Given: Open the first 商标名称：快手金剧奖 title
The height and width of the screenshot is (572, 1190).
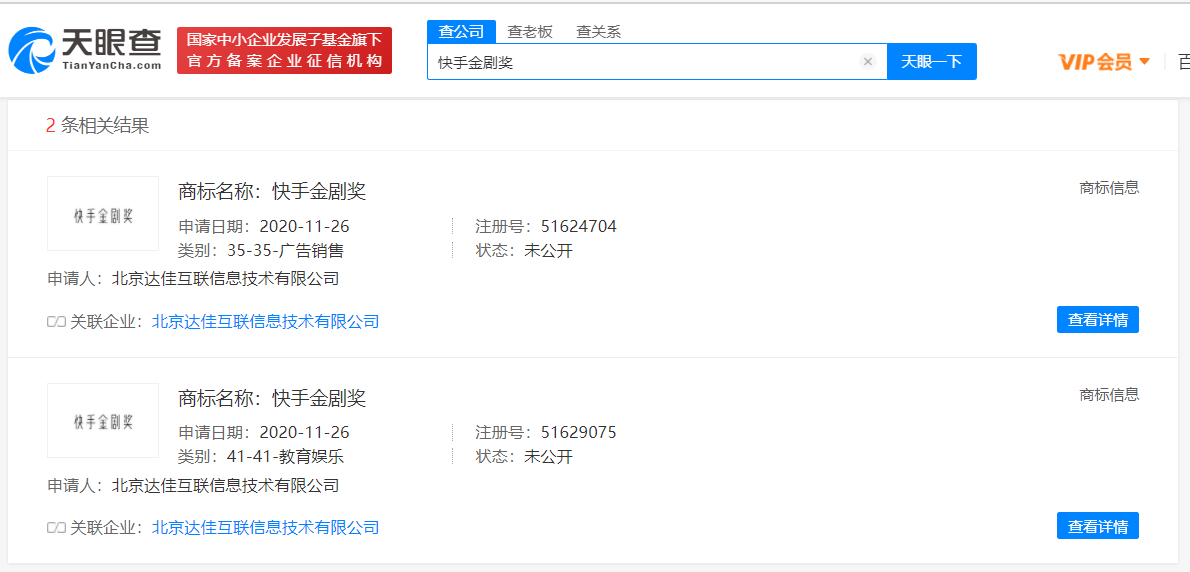Looking at the screenshot, I should [272, 191].
